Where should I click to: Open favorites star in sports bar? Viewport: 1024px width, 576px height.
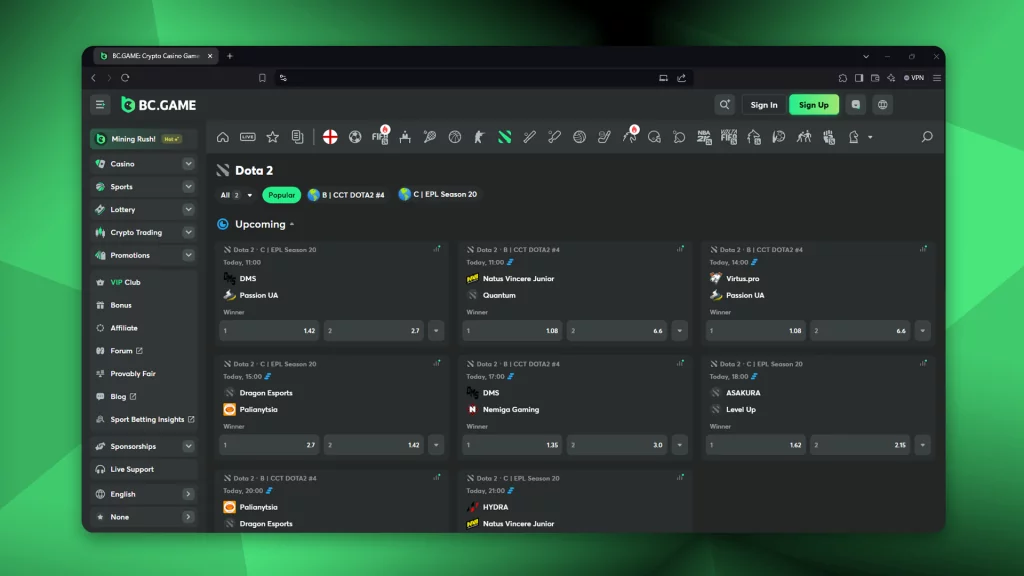pyautogui.click(x=272, y=137)
